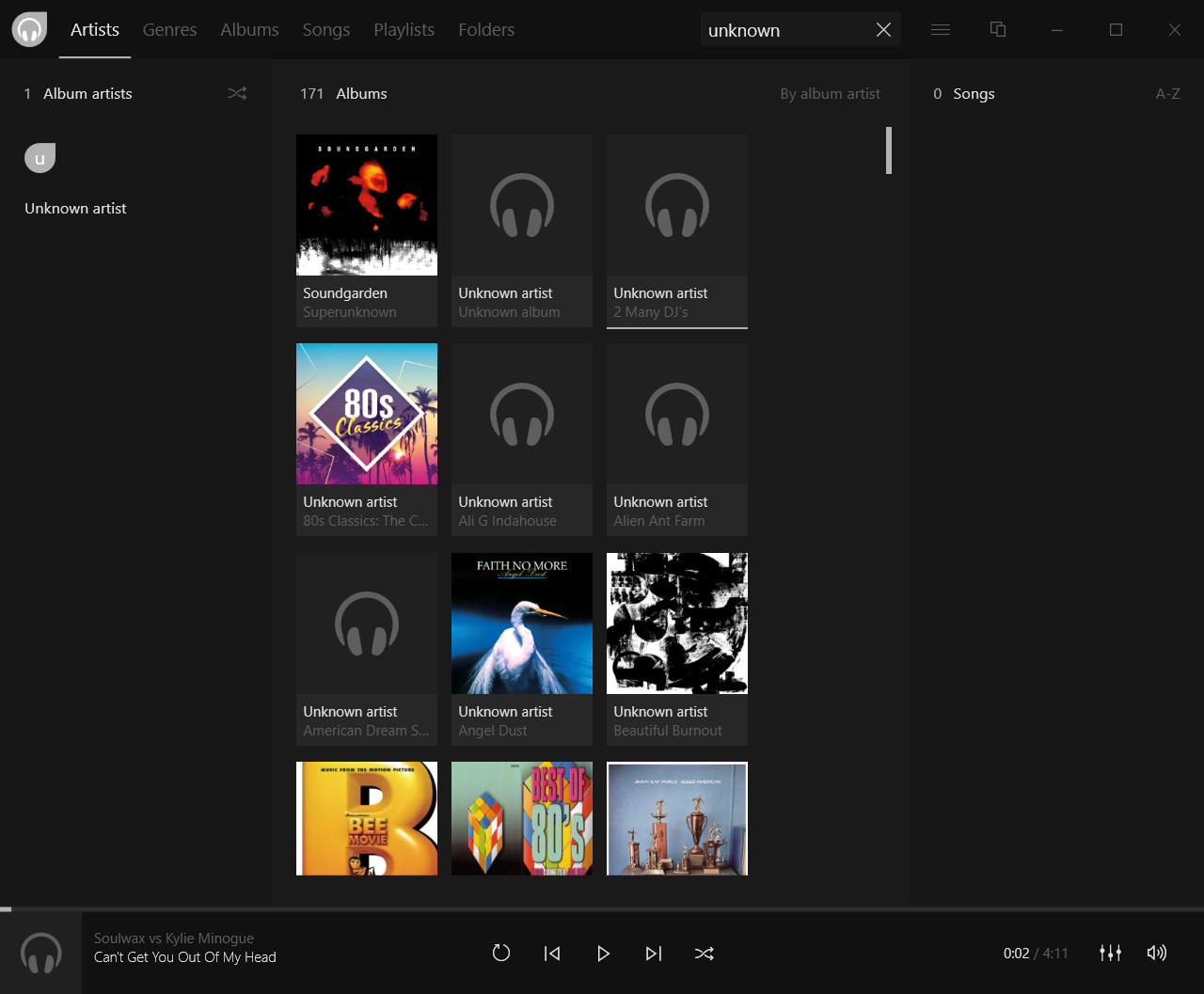Seek forward on the track progress bar

coord(602,908)
